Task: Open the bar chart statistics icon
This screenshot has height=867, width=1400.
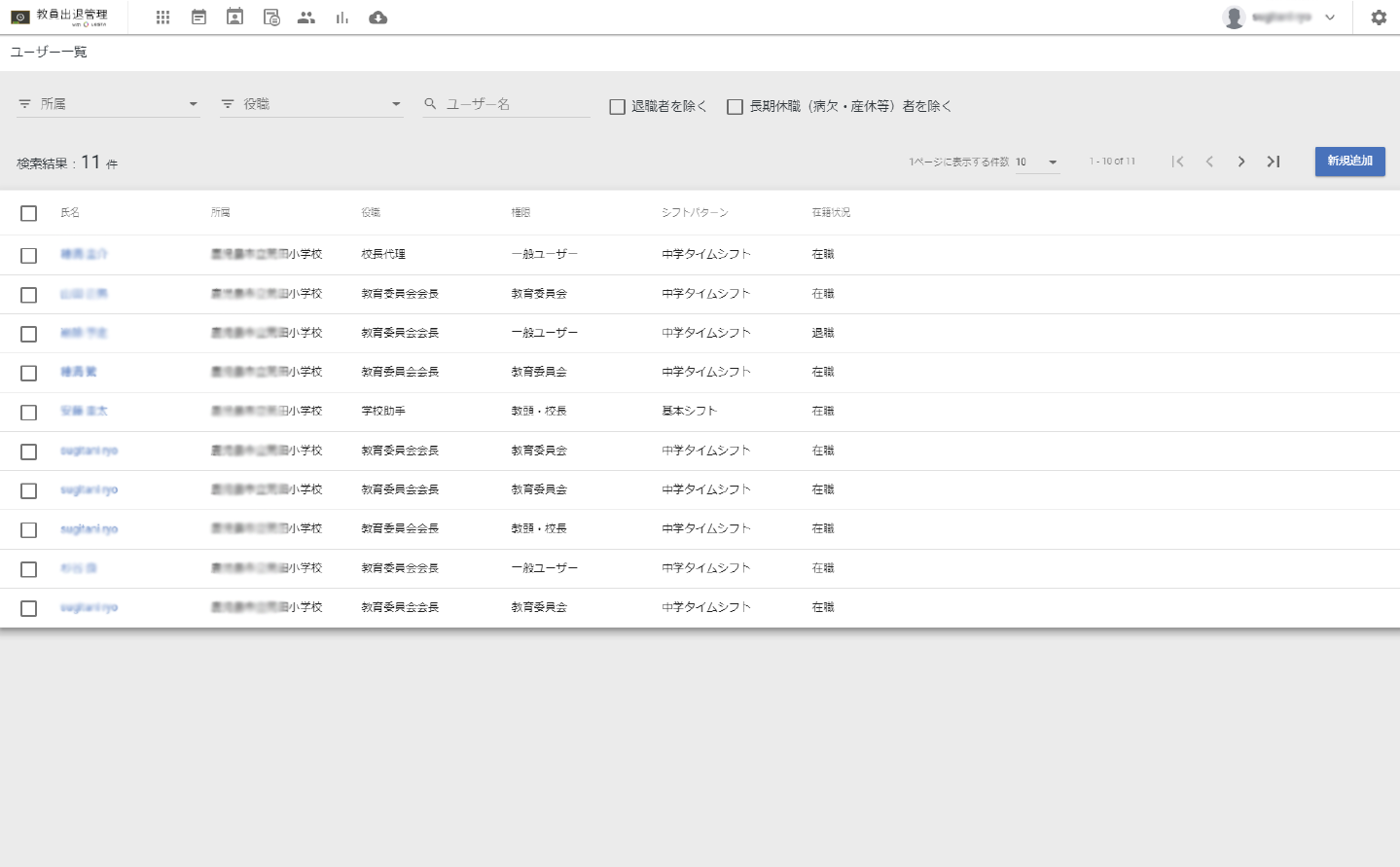Action: (342, 18)
